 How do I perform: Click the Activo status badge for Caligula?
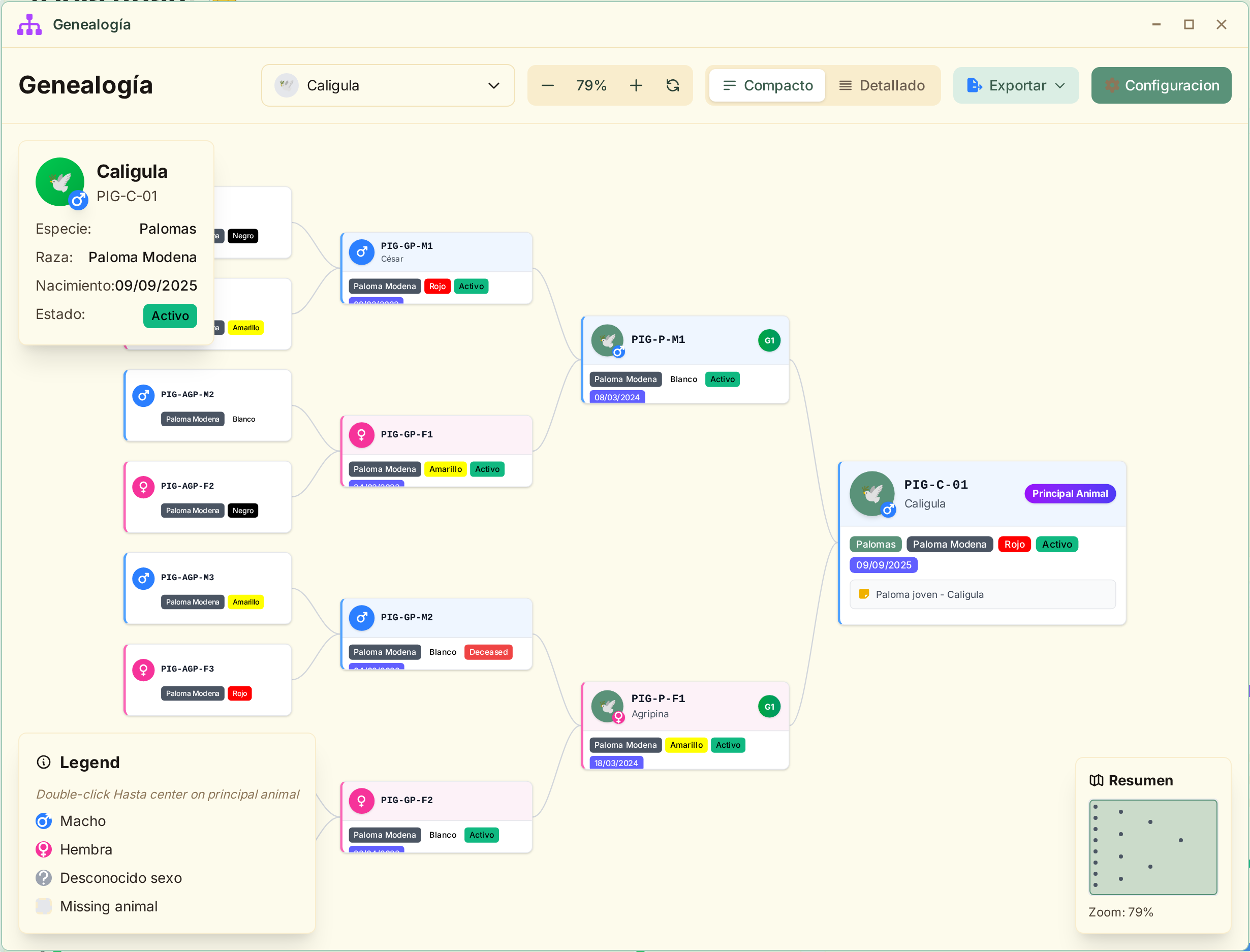pyautogui.click(x=170, y=315)
